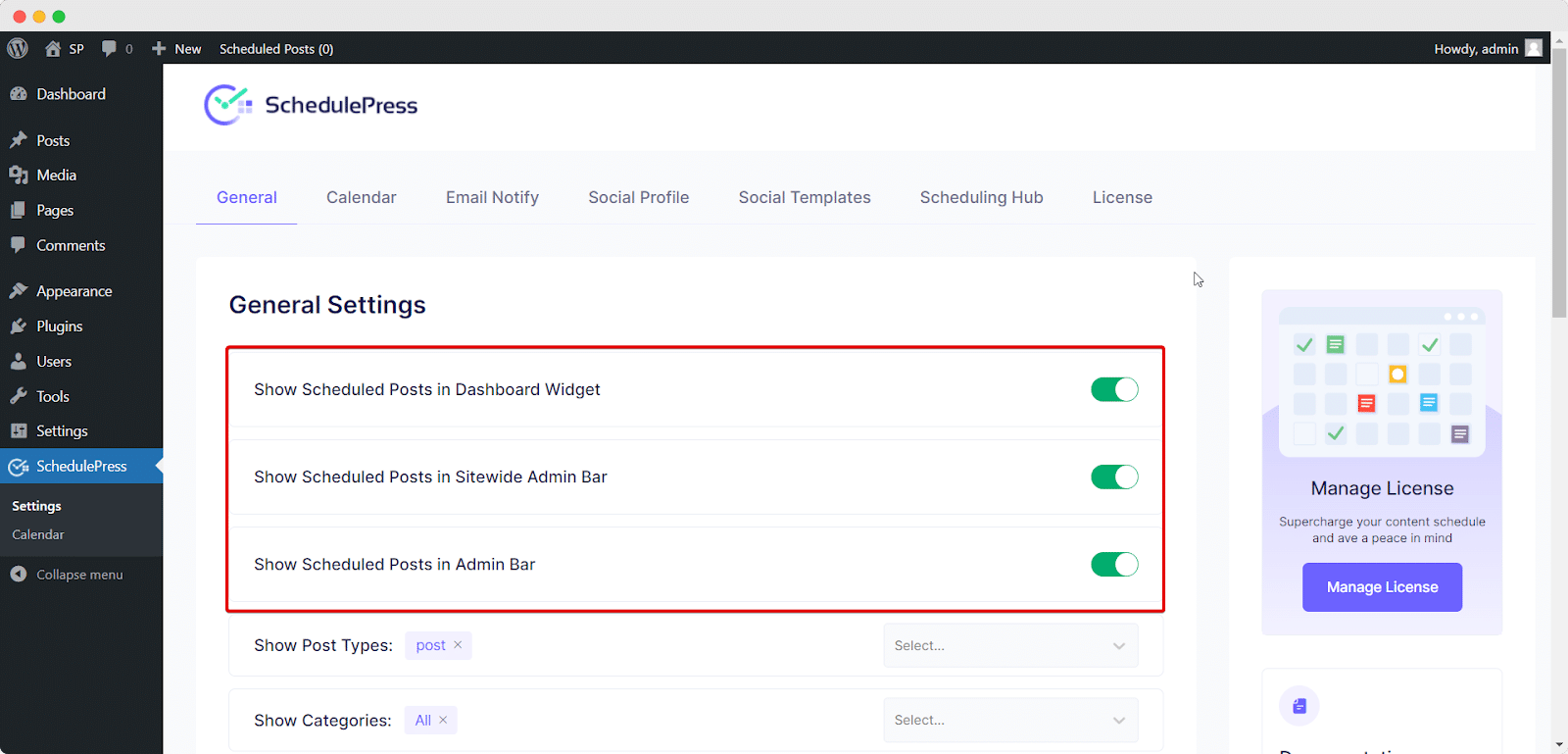
Task: Open the Email Notify tab
Action: coord(492,197)
